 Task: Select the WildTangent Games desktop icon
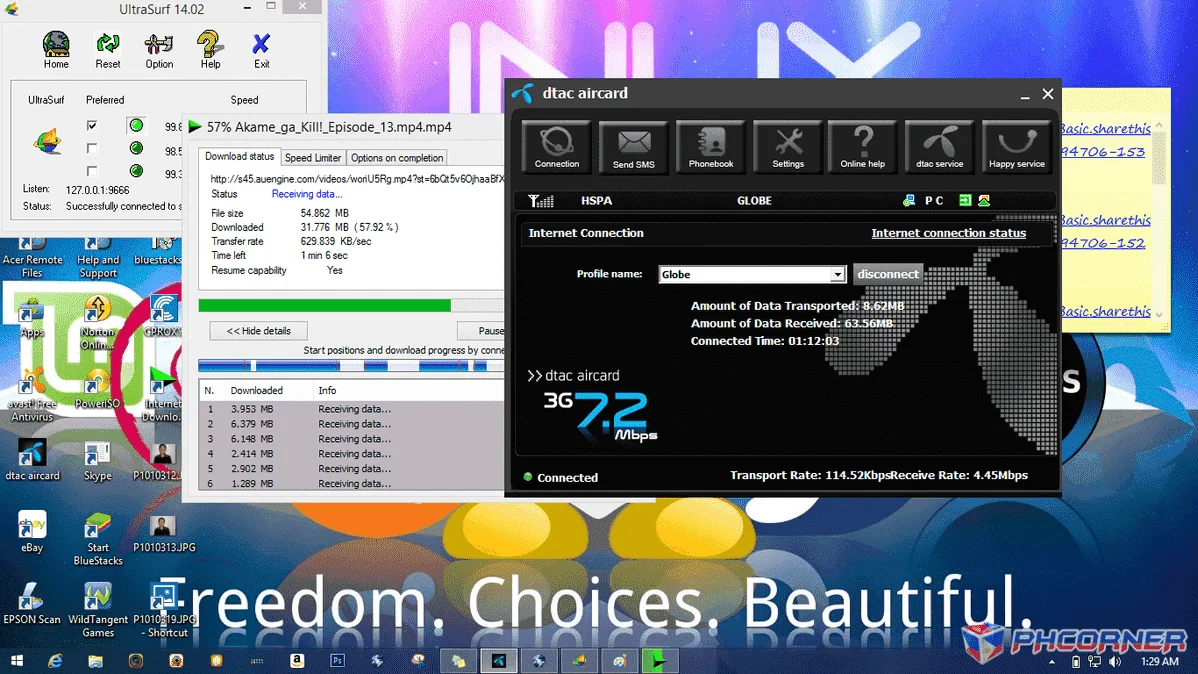tap(98, 611)
